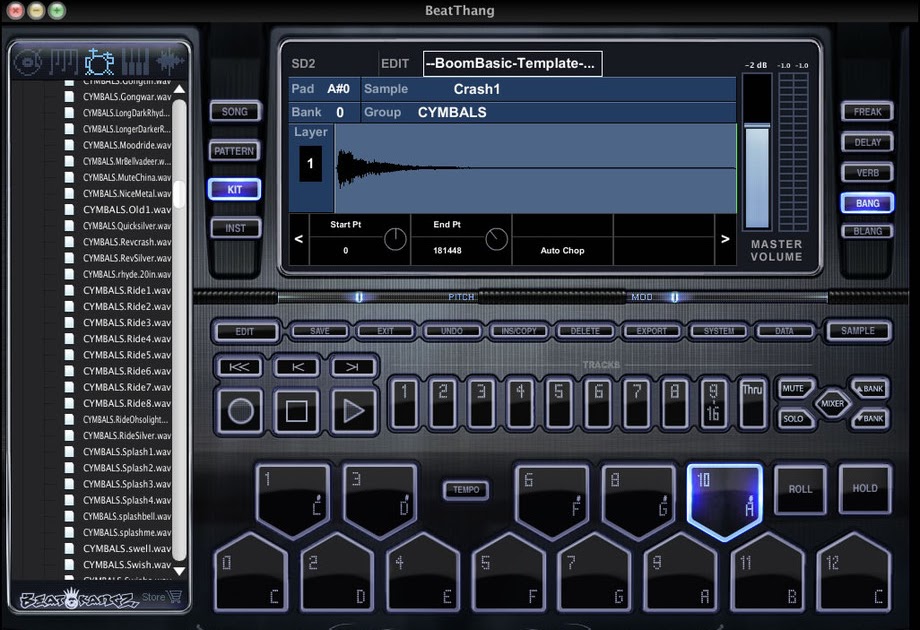920x630 pixels.
Task: Click the PITCH wheel strip
Action: (x=378, y=297)
